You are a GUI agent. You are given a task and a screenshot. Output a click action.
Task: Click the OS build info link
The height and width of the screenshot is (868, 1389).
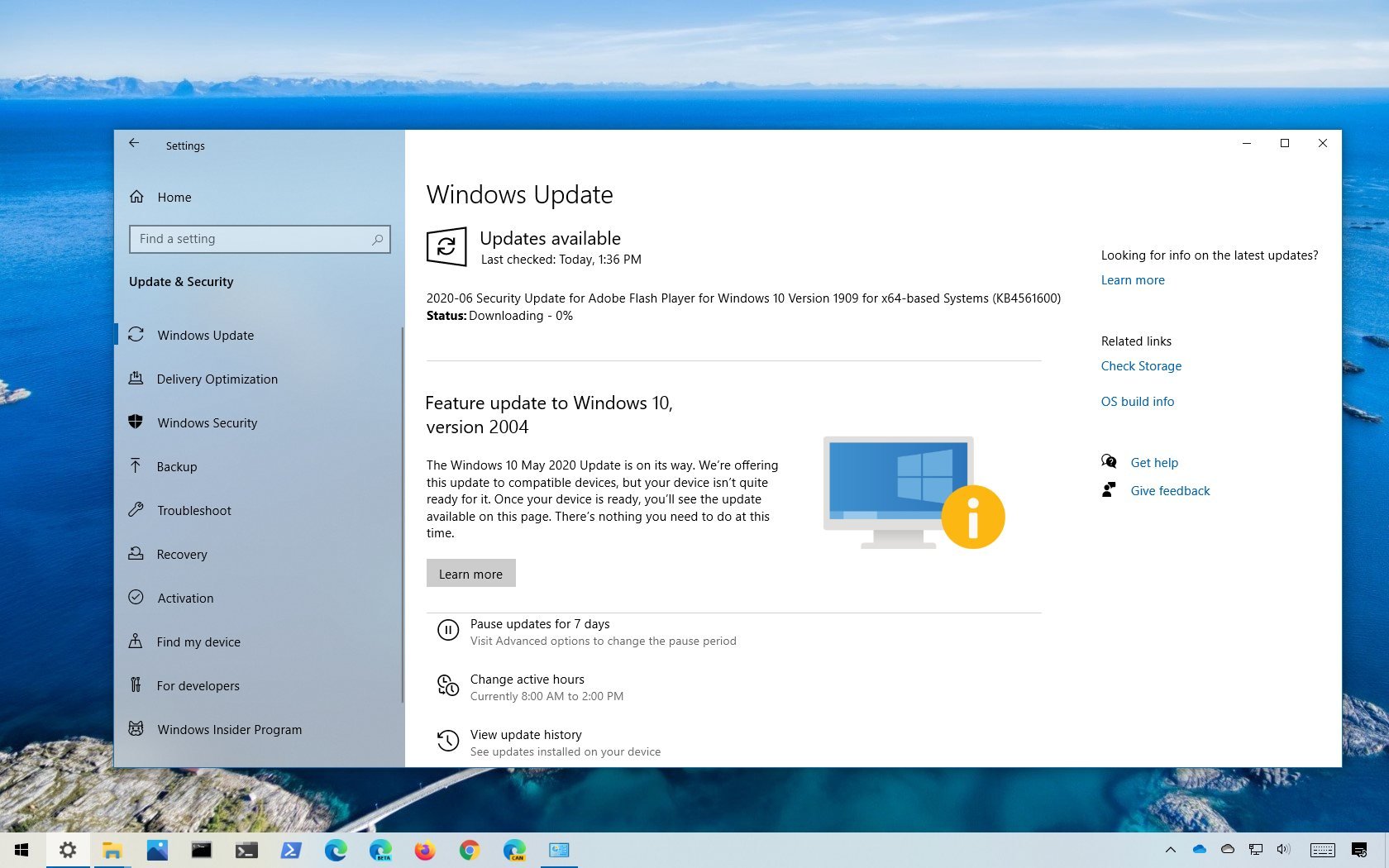tap(1137, 402)
